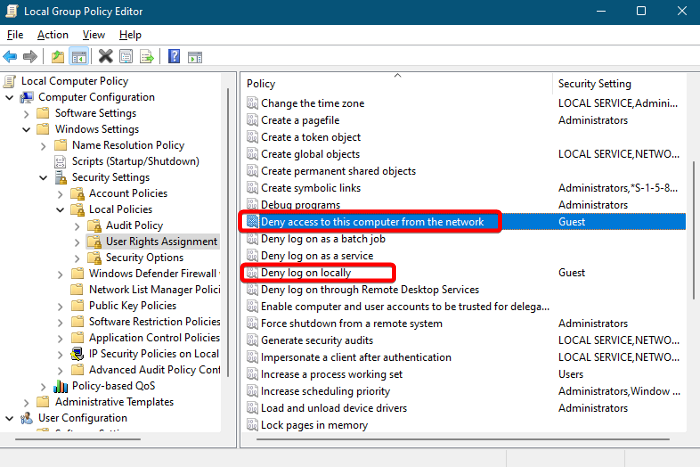Click the User Configuration user icon

click(27, 418)
